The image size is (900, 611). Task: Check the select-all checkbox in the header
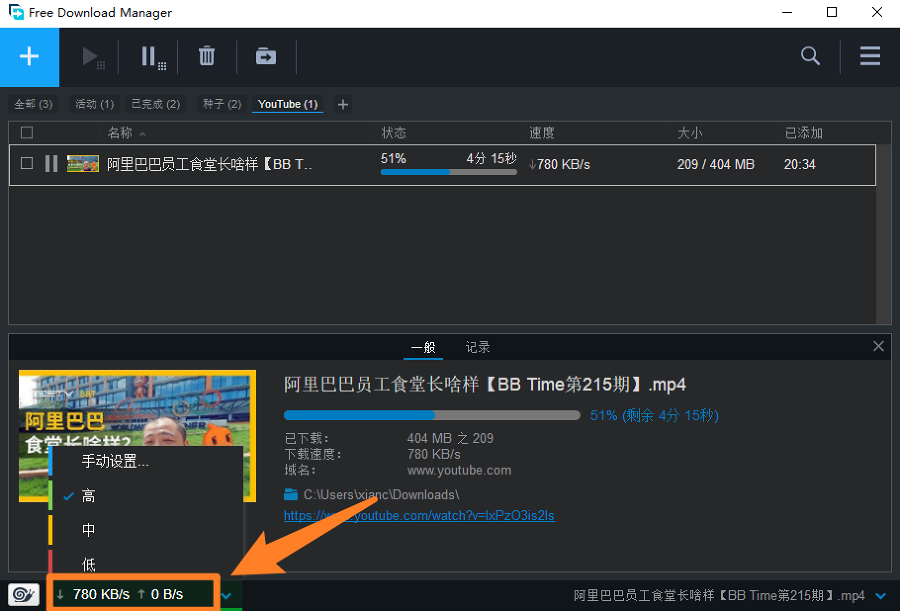tap(27, 132)
